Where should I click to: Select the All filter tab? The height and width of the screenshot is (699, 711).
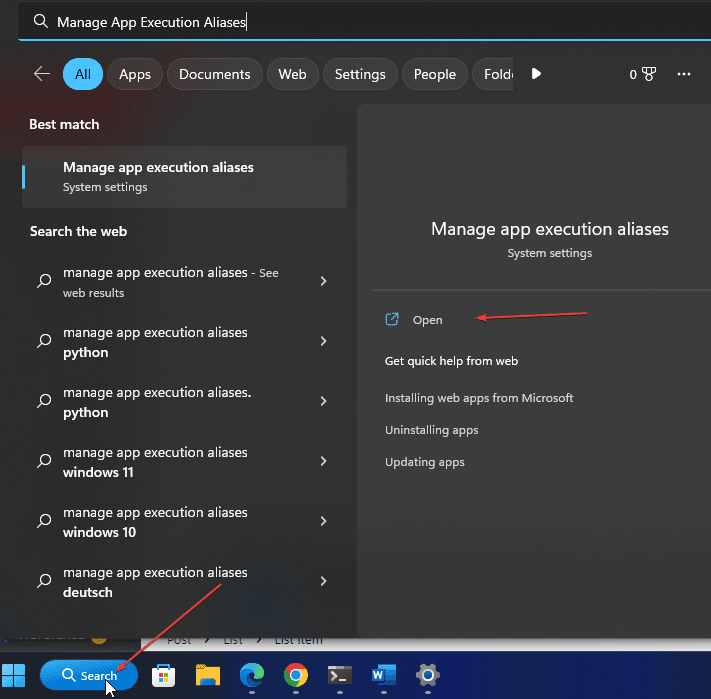tap(83, 74)
